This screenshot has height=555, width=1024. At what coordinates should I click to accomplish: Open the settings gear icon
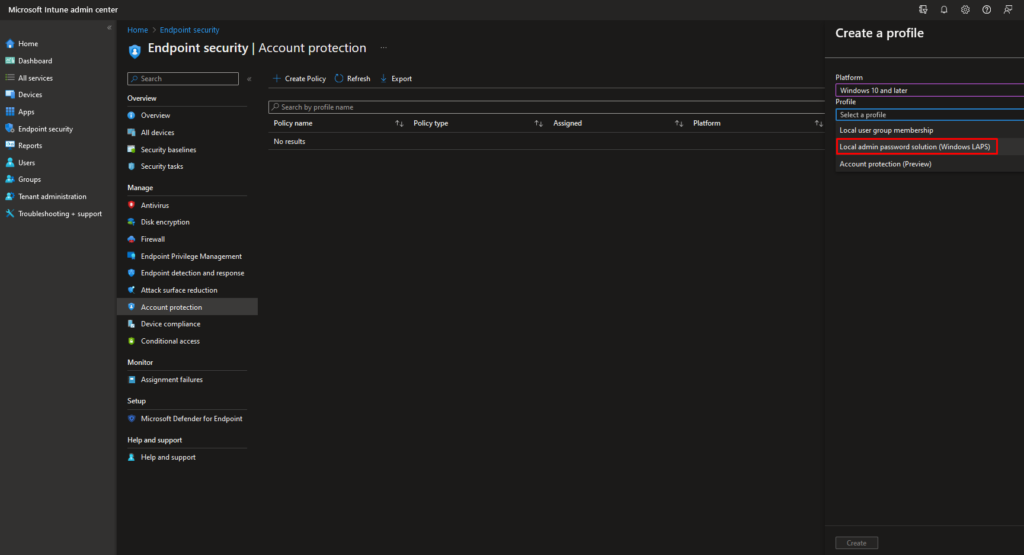pyautogui.click(x=965, y=10)
